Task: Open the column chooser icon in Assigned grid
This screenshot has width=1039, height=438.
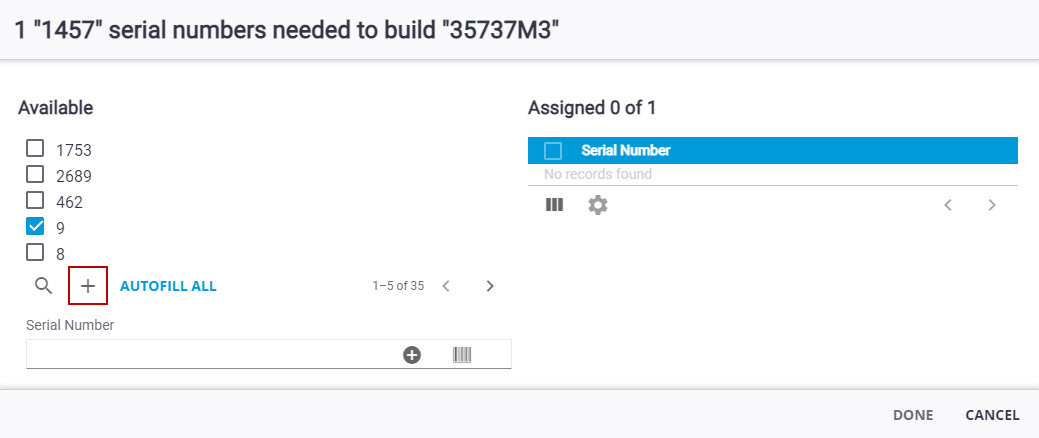Action: point(554,205)
